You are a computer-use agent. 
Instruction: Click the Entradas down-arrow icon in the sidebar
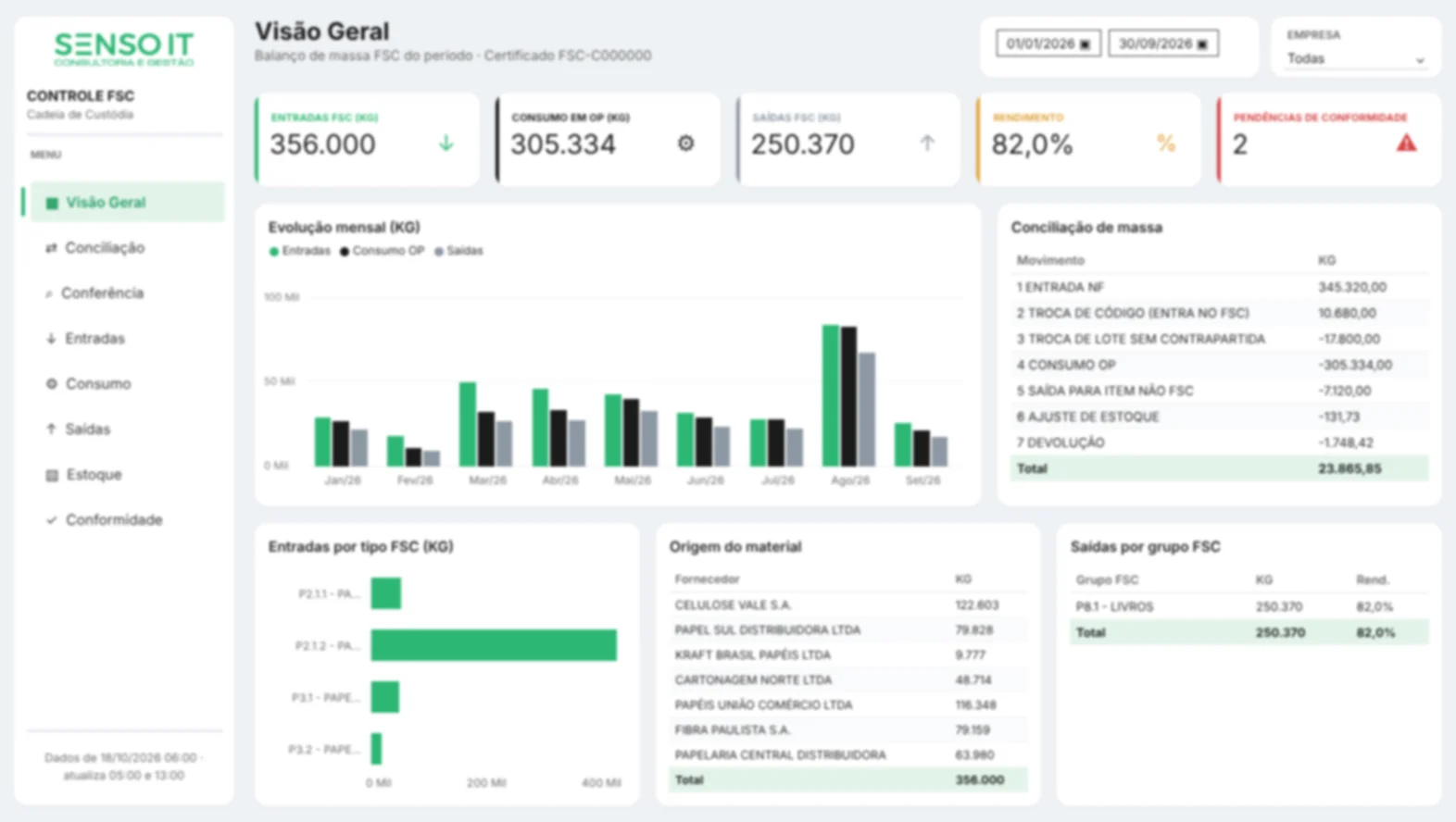(x=51, y=339)
